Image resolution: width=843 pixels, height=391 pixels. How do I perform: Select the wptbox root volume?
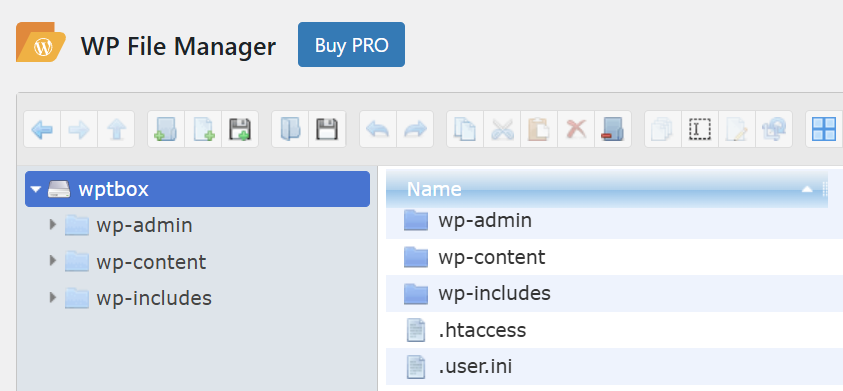[197, 189]
